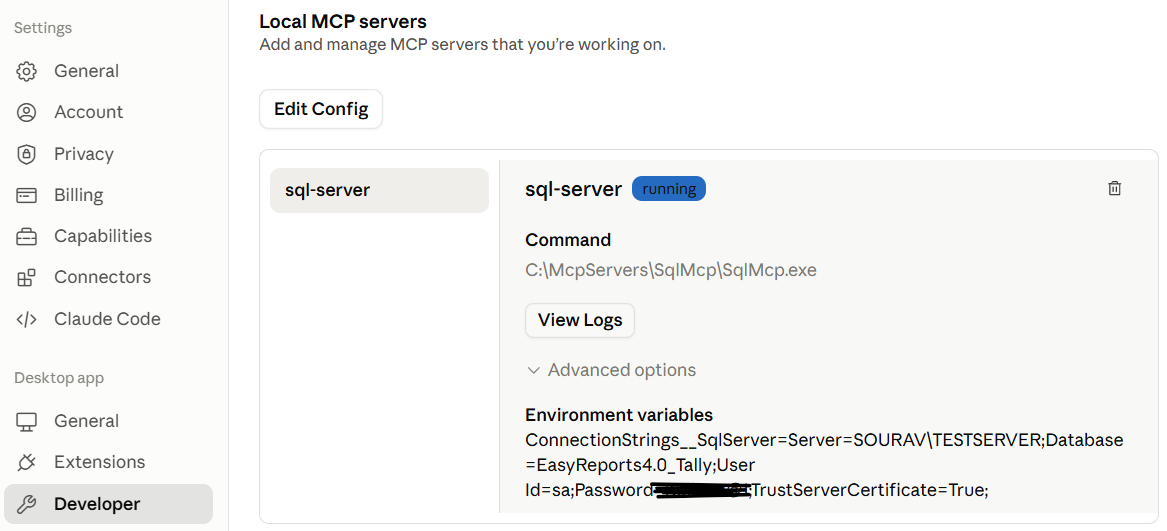Viewport: 1167px width, 531px height.
Task: Click the SqlMcp.exe command path
Action: tap(671, 270)
